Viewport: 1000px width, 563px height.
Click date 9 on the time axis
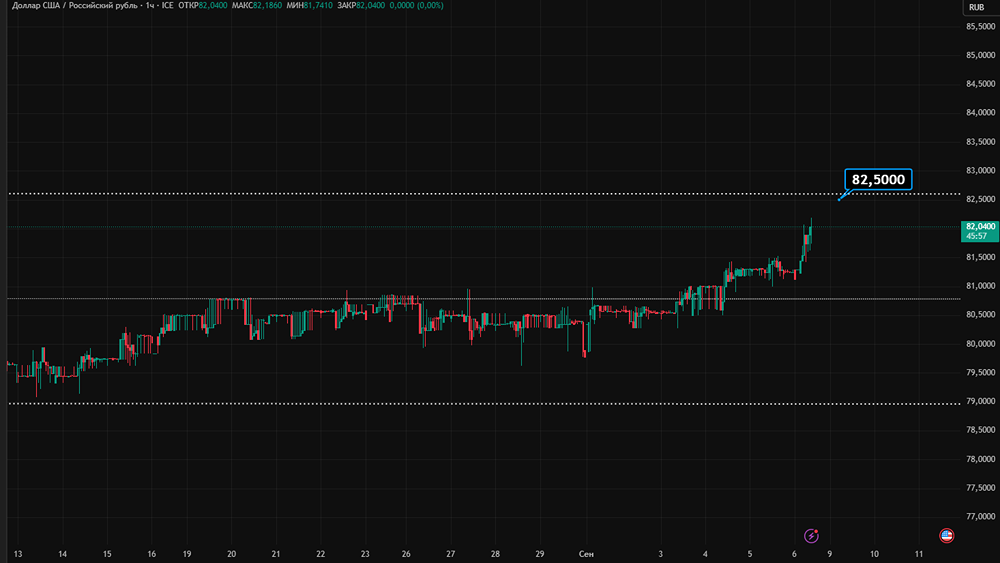[x=830, y=554]
